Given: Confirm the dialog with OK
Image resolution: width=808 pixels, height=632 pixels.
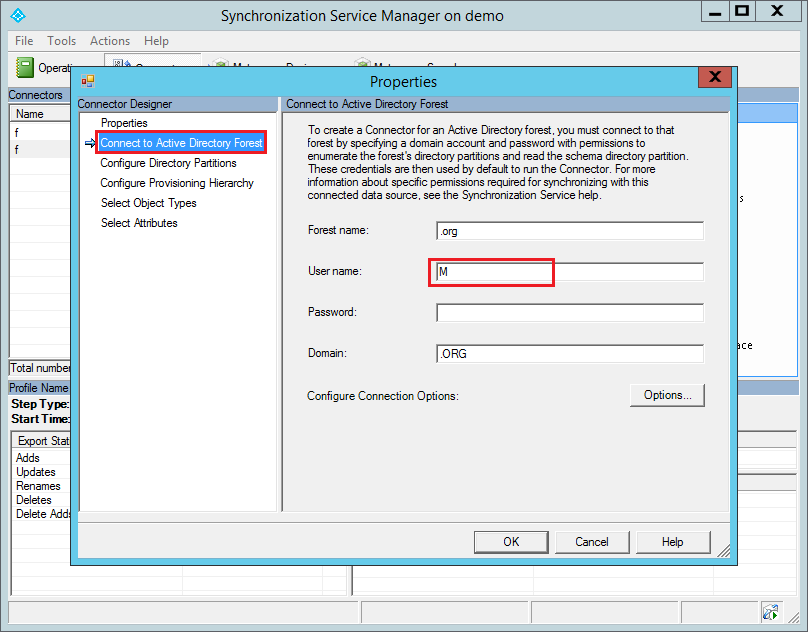Looking at the screenshot, I should (x=511, y=542).
